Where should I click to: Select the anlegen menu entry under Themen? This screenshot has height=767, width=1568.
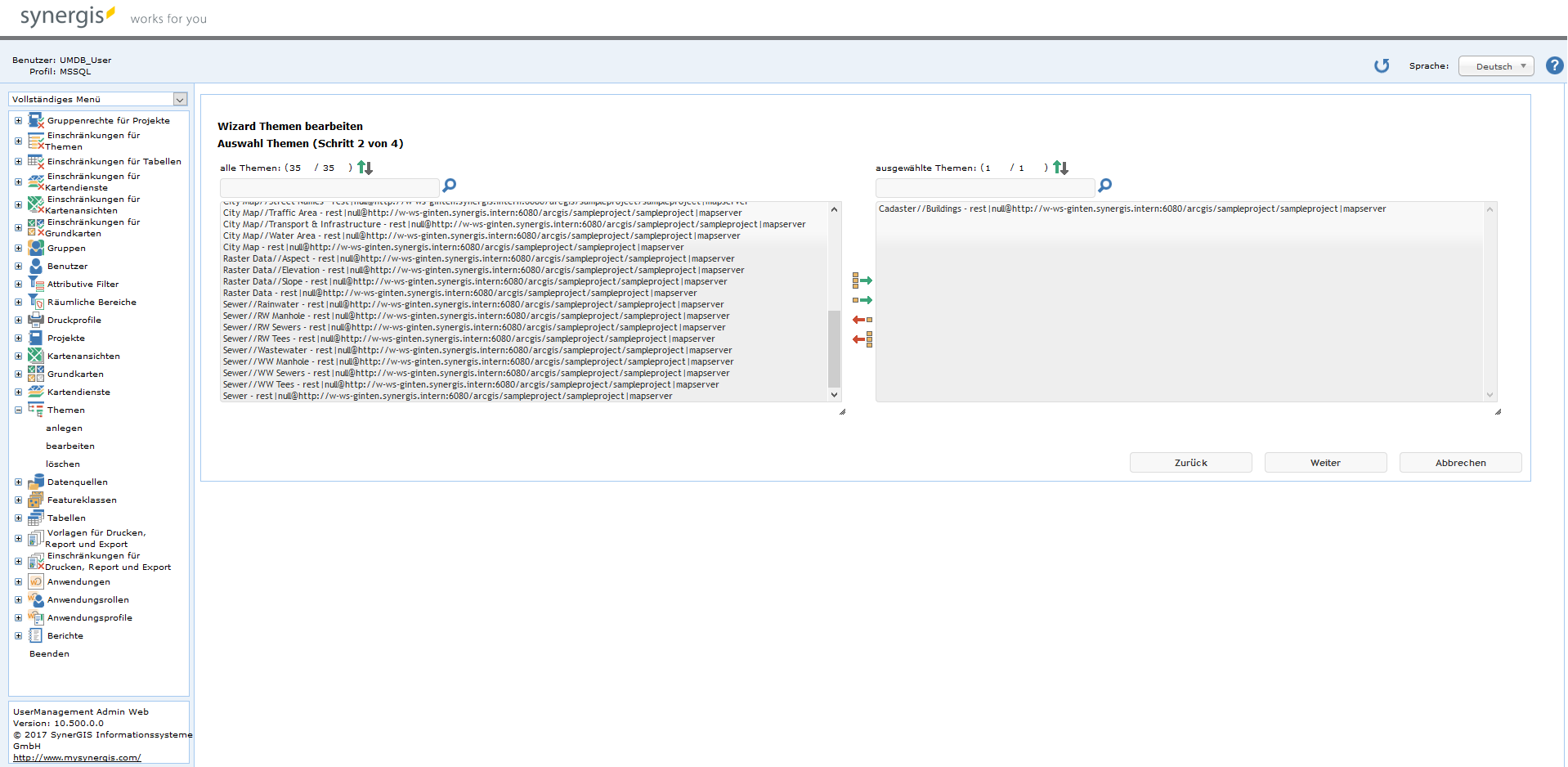[x=64, y=428]
